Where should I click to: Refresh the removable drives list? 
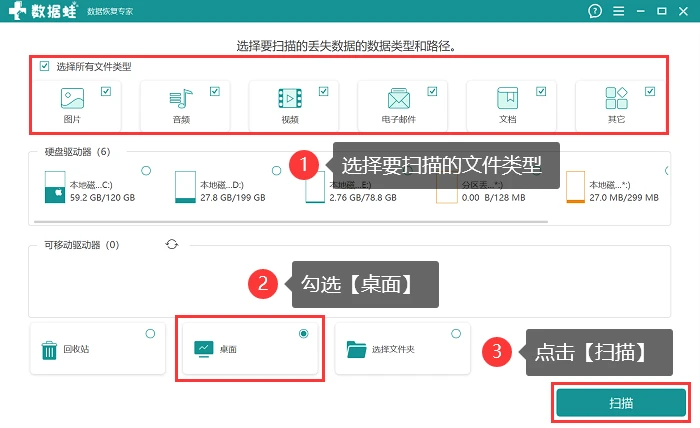pyautogui.click(x=172, y=244)
